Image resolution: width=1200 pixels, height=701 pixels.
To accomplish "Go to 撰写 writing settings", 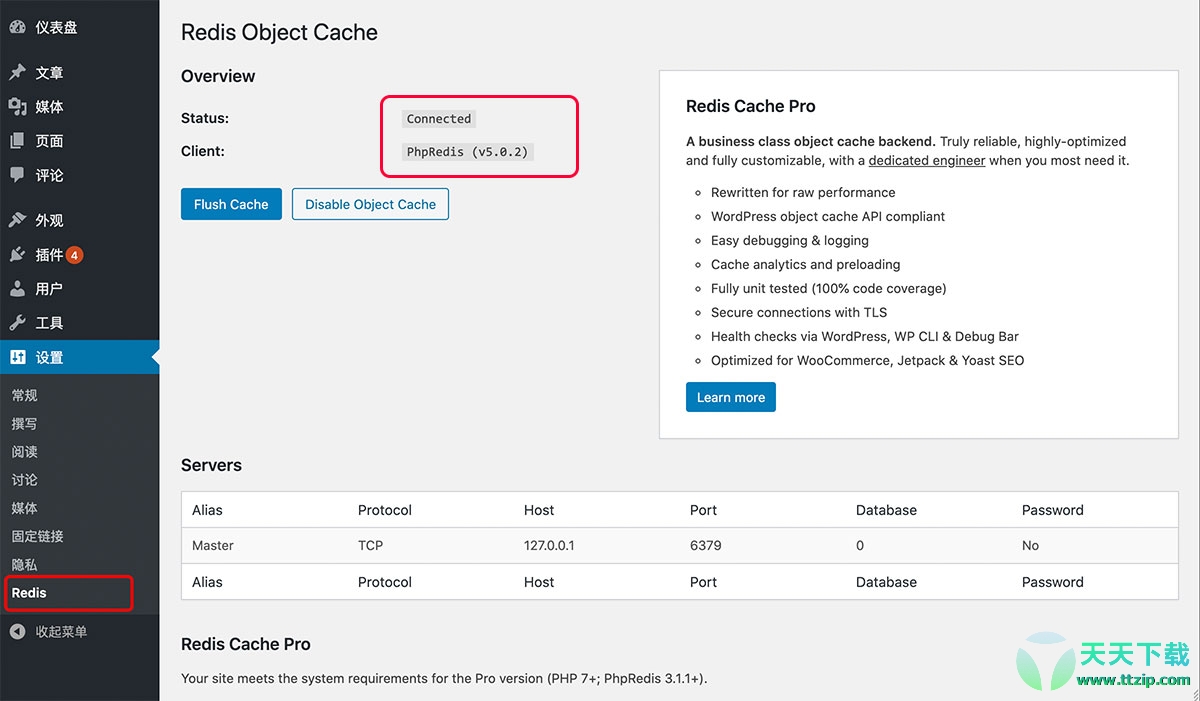I will click(25, 424).
